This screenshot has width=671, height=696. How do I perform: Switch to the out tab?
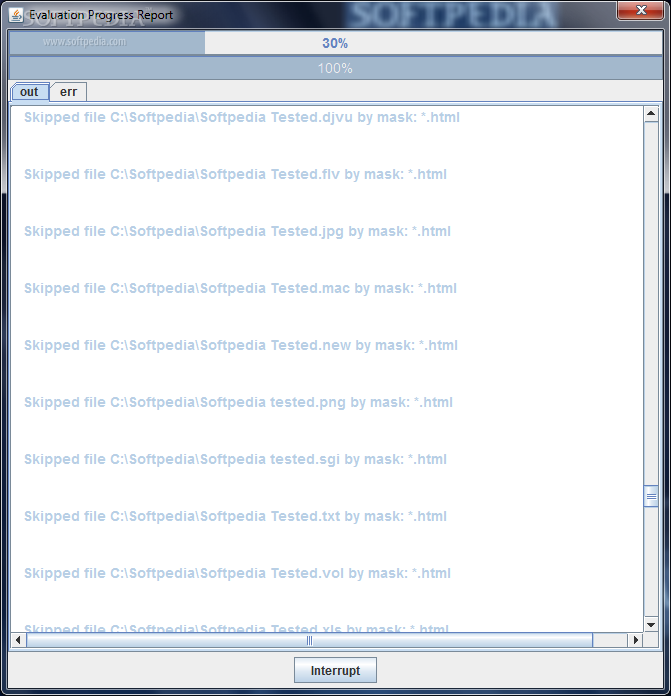click(29, 92)
